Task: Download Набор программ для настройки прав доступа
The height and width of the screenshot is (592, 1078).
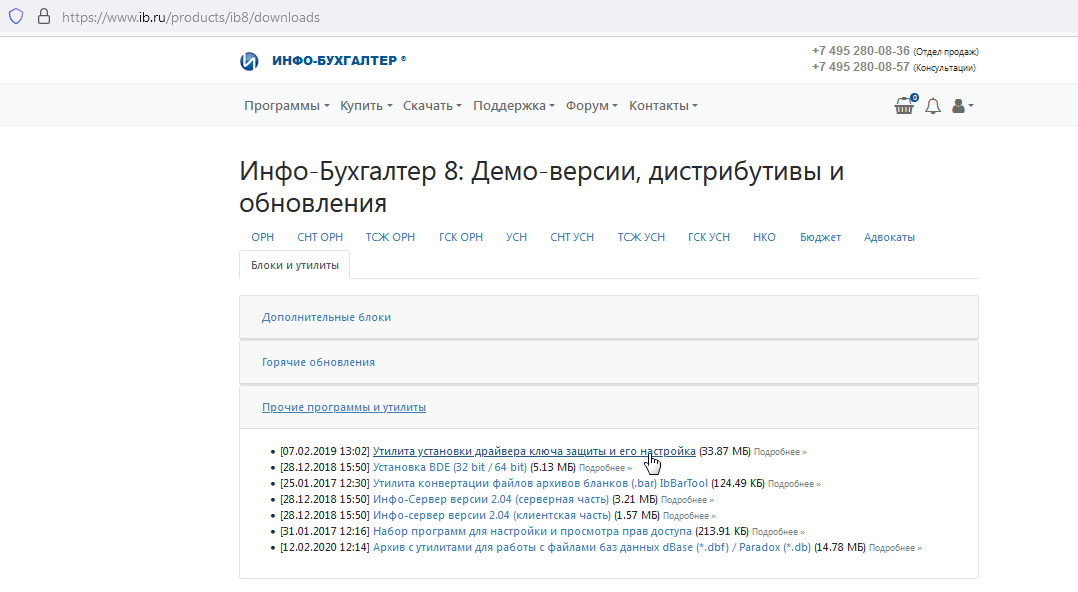Action: pyautogui.click(x=532, y=531)
